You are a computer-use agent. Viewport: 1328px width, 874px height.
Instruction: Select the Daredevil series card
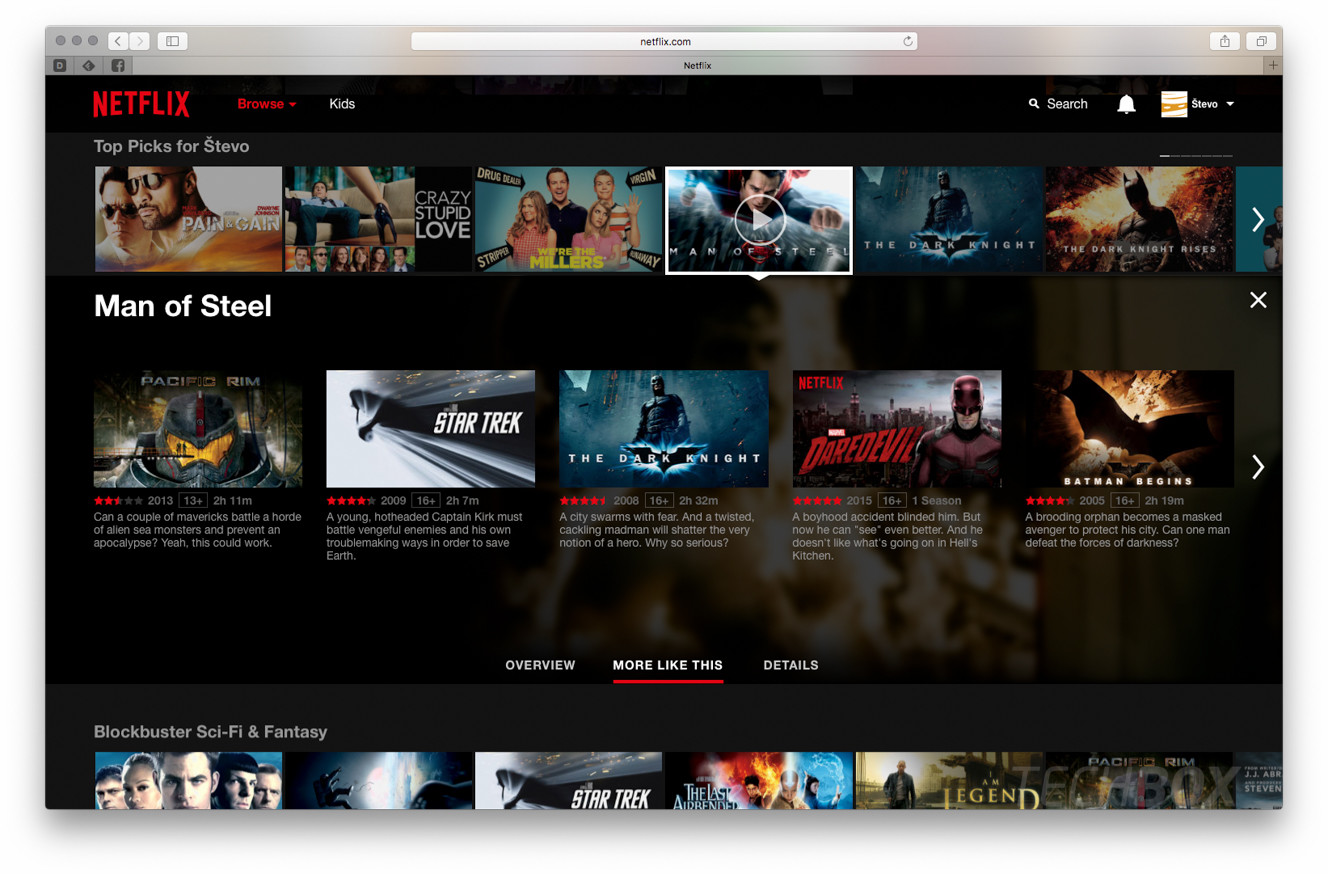[897, 429]
